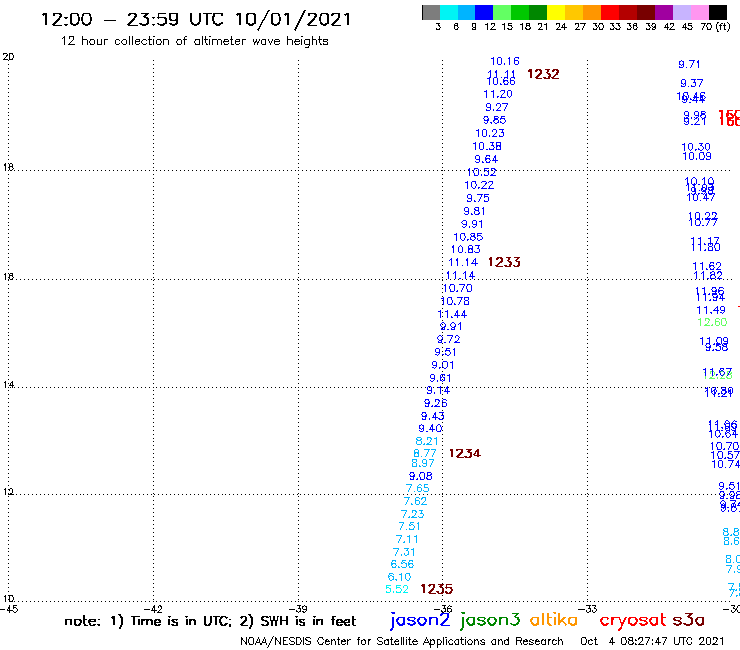
Task: Click the cyan 5.52 wave height value
Action: [397, 589]
